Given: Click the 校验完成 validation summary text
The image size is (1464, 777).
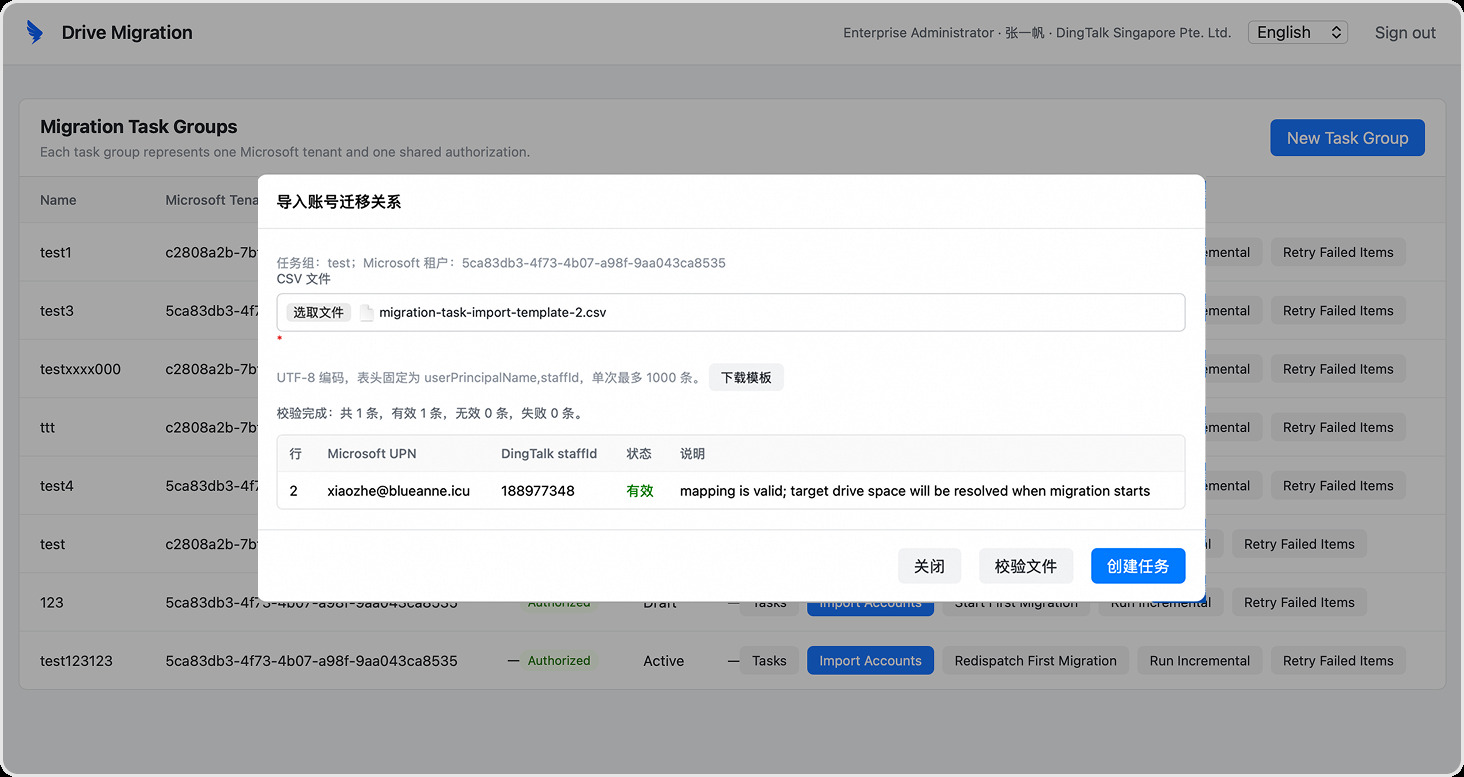Looking at the screenshot, I should tap(431, 413).
